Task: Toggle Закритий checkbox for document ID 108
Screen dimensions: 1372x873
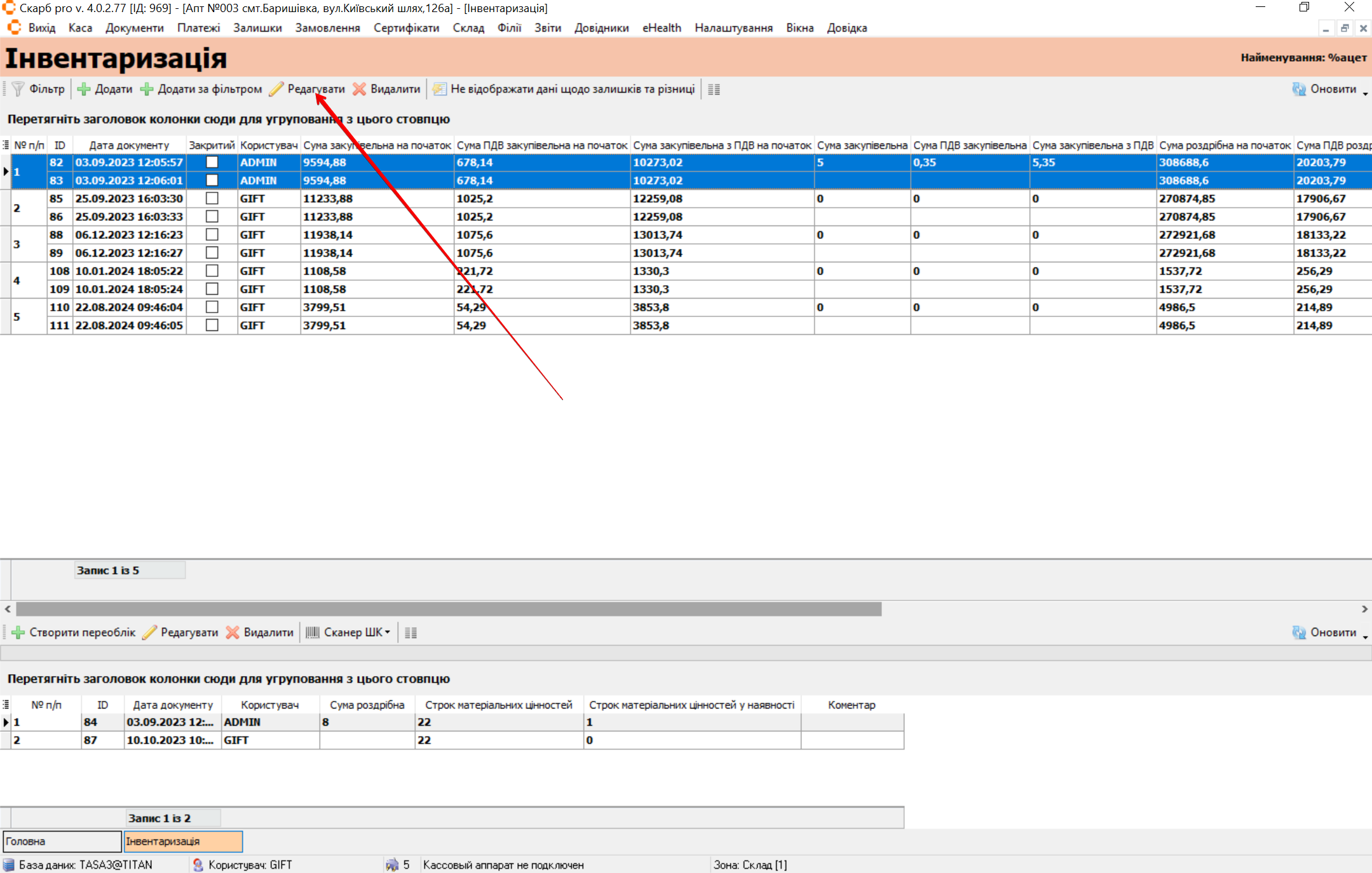Action: tap(212, 271)
